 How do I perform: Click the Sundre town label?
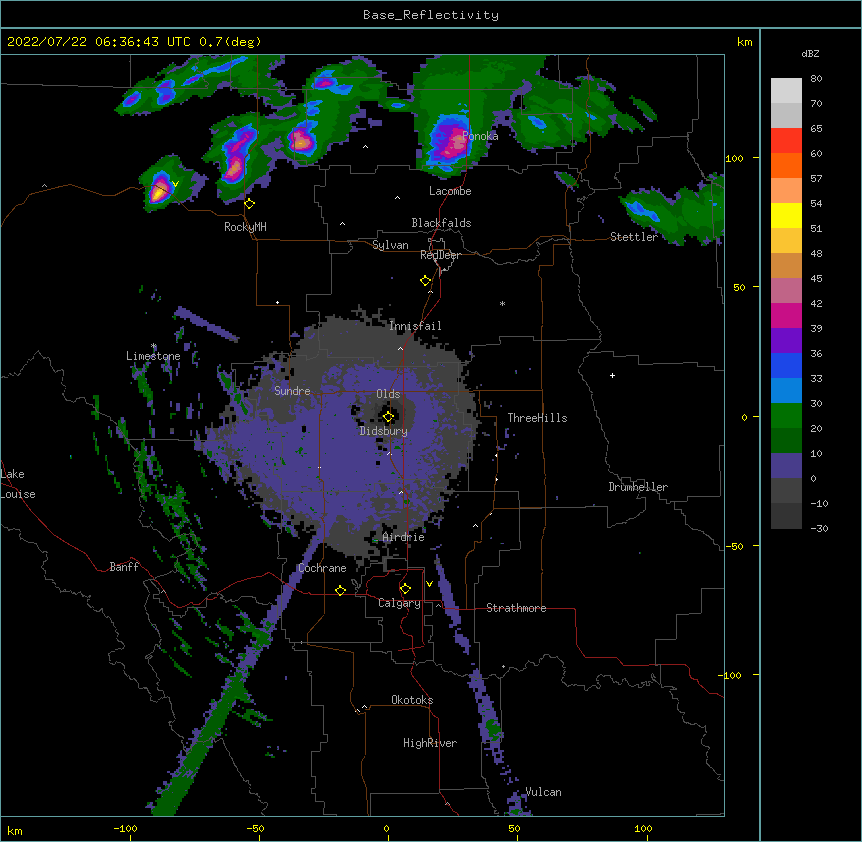292,391
